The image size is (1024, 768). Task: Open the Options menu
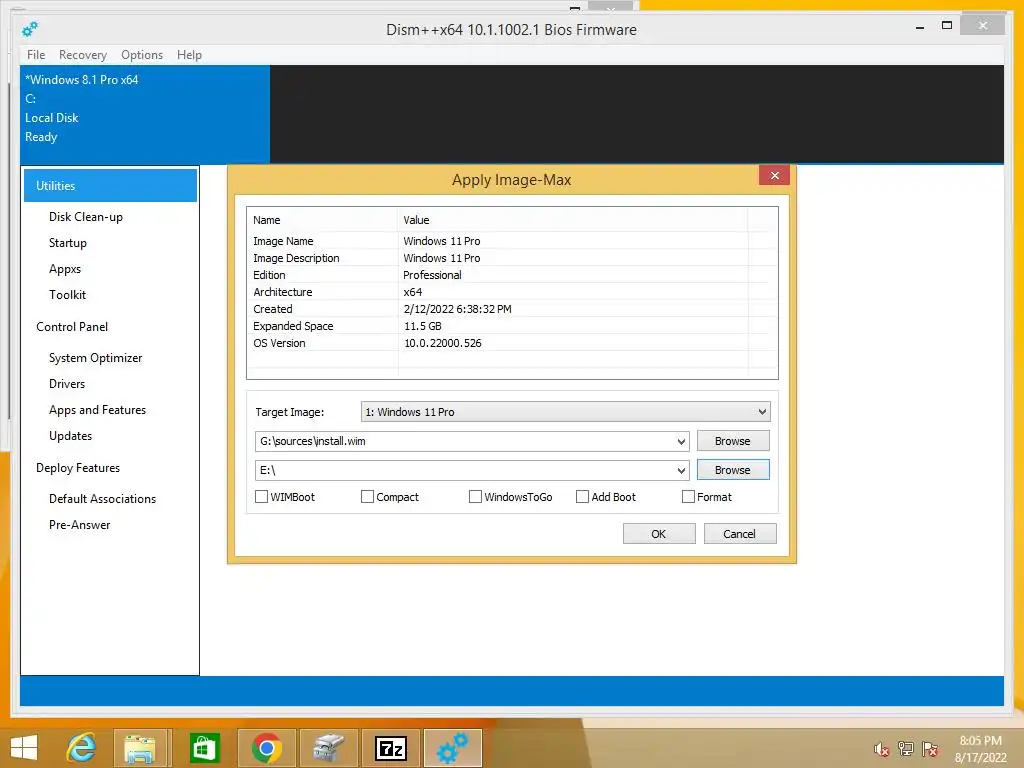142,55
